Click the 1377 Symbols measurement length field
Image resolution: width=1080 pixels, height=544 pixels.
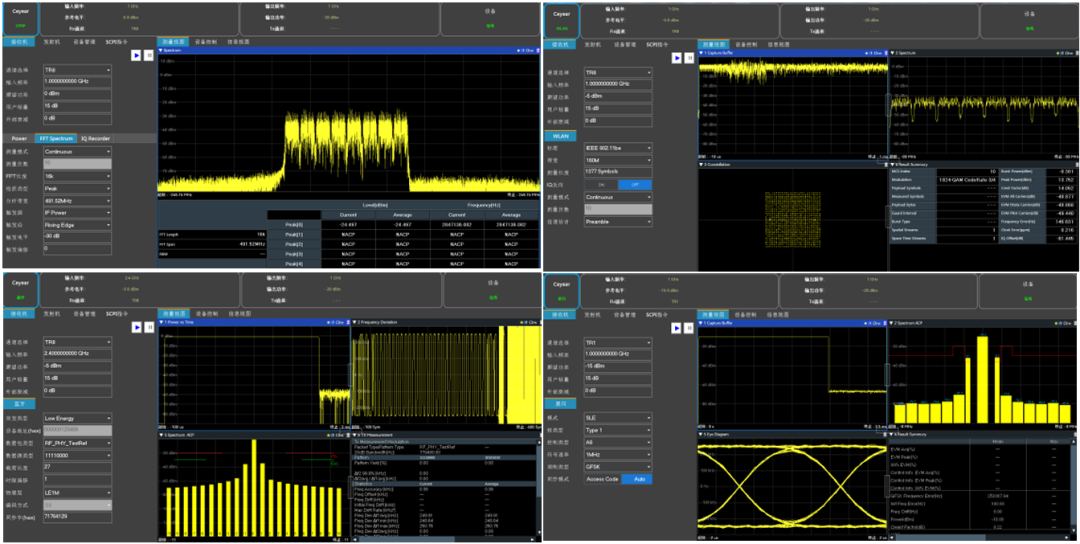tap(618, 172)
